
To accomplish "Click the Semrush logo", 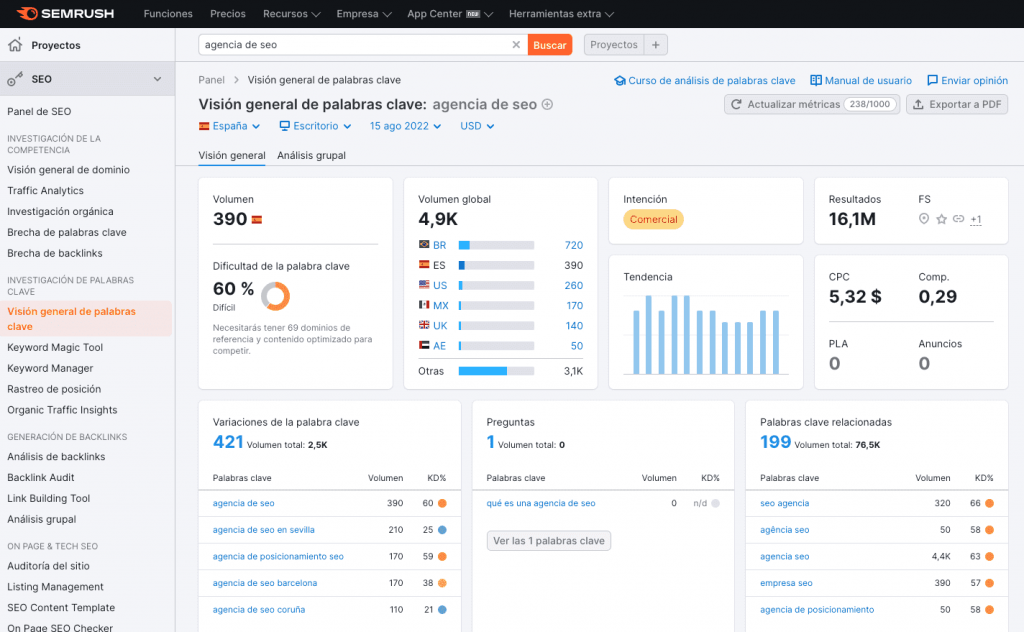I will tap(65, 13).
